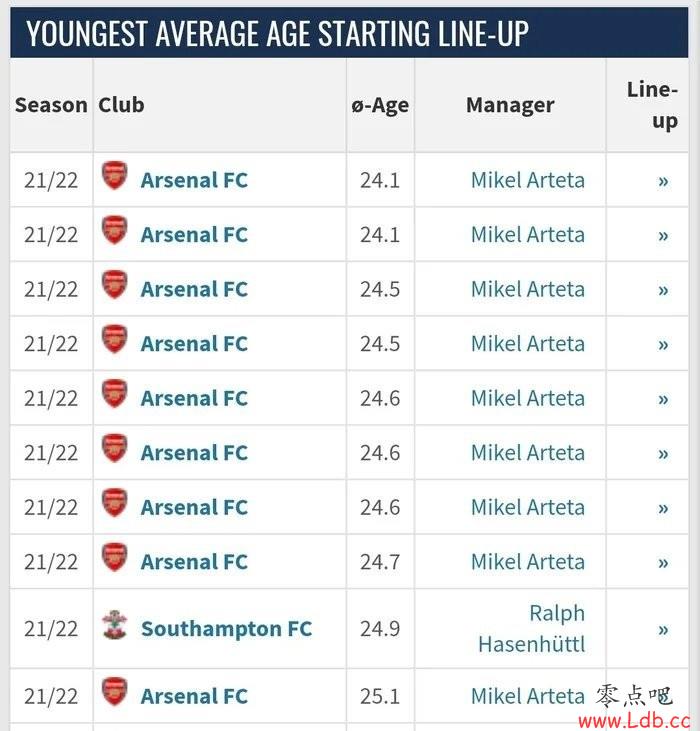Click the Arsenal crest in the 24.7 row
Screen dimensions: 700x731
coord(114,557)
